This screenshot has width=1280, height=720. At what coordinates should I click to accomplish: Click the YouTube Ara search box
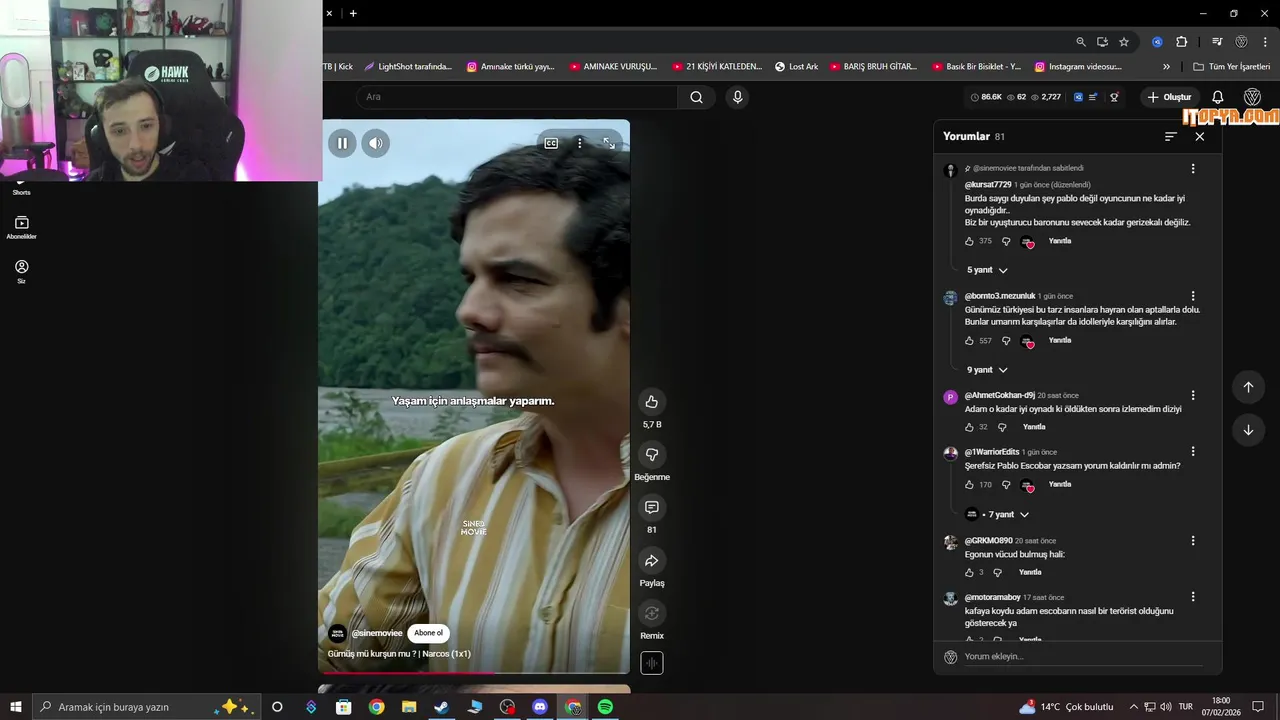pyautogui.click(x=518, y=97)
